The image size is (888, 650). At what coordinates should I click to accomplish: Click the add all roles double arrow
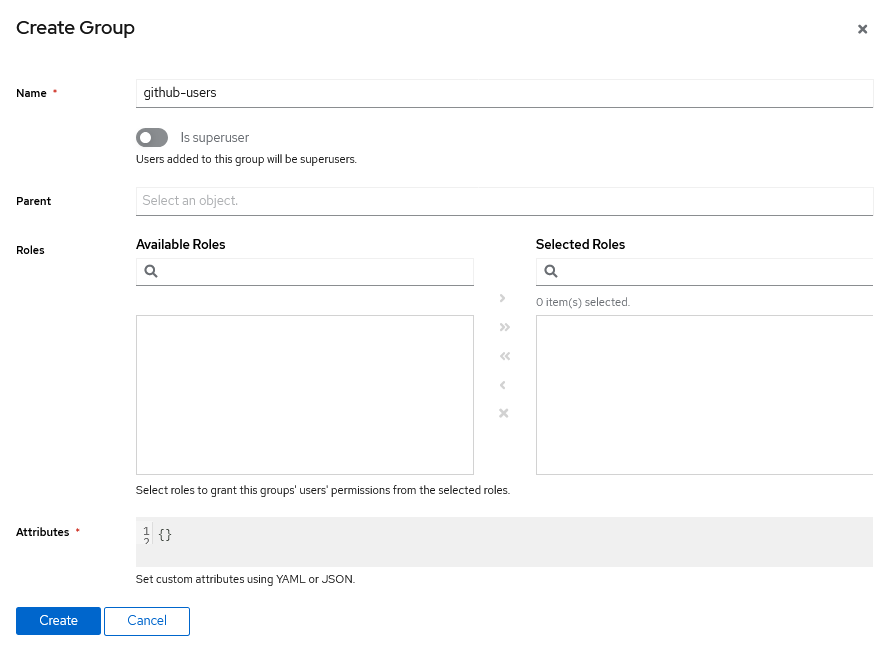click(504, 327)
